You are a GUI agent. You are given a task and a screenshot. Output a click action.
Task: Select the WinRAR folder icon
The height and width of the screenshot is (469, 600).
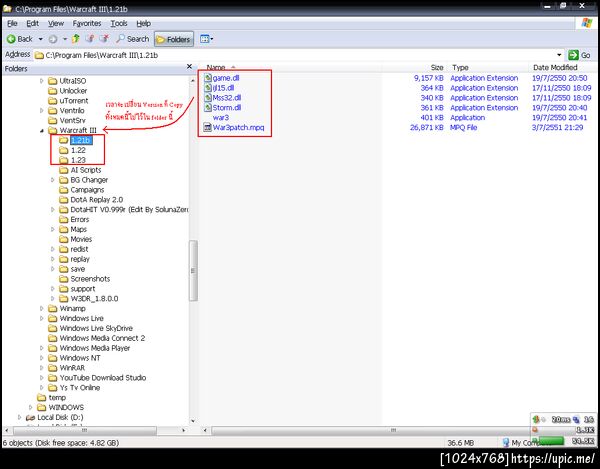pyautogui.click(x=52, y=368)
